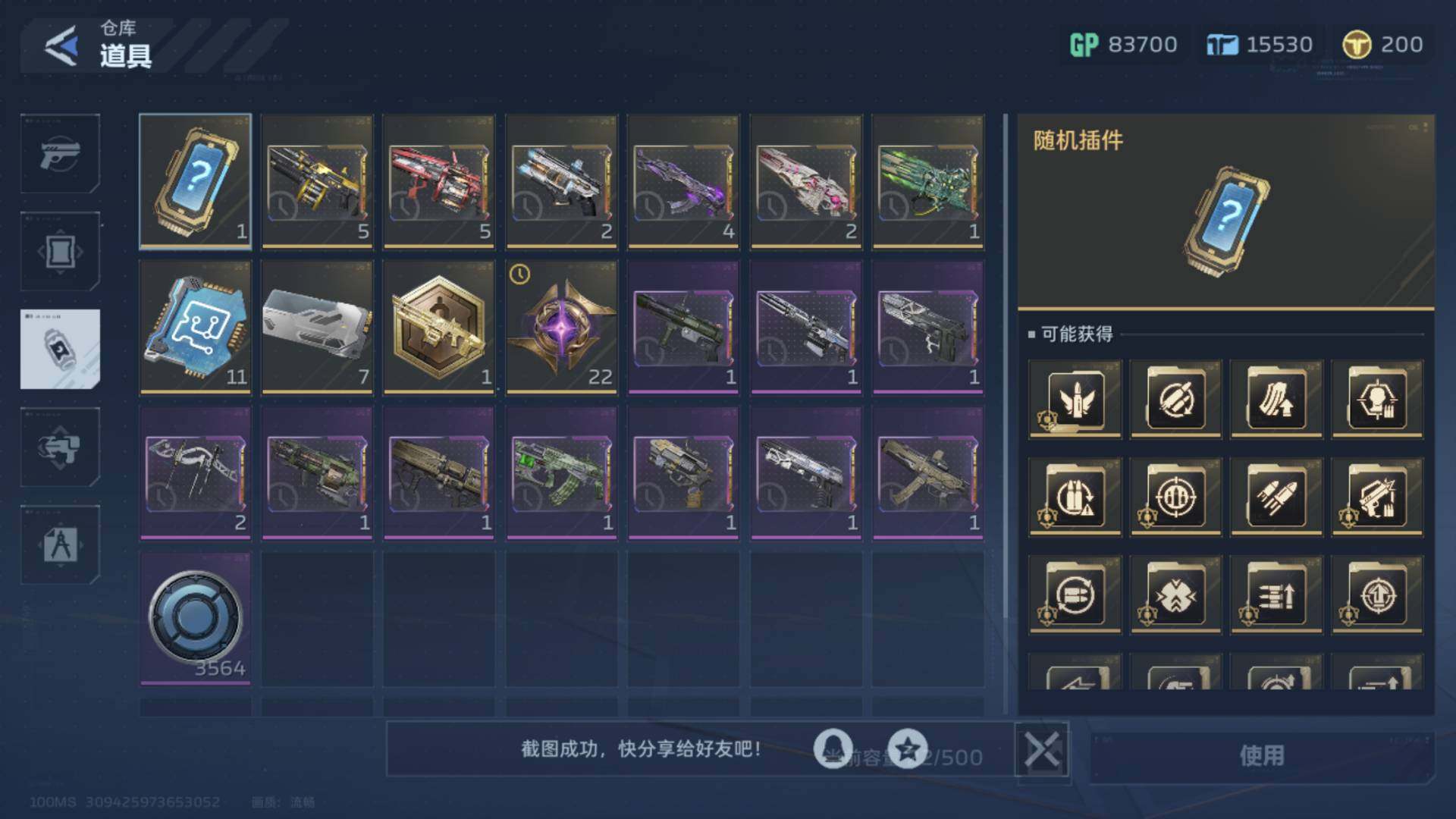This screenshot has width=1456, height=819.
Task: Switch to the wrench tools sidebar tab
Action: click(x=60, y=447)
